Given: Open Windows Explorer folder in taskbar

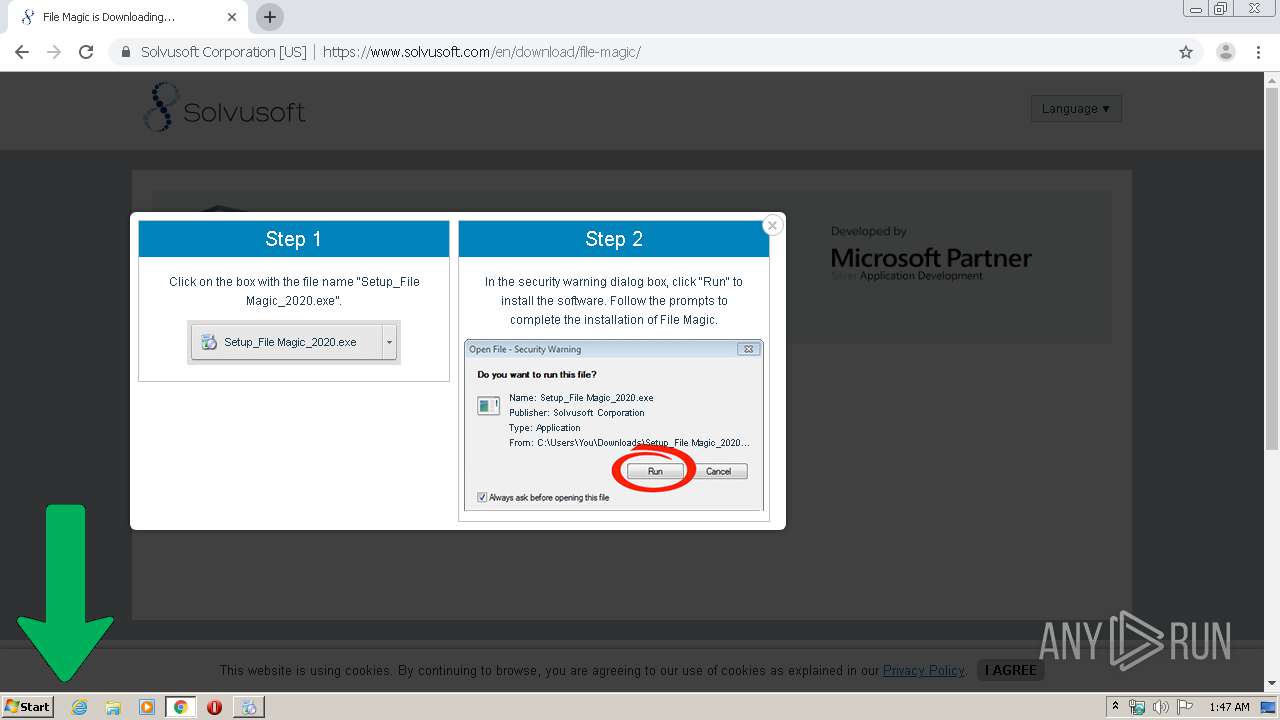Looking at the screenshot, I should point(113,707).
